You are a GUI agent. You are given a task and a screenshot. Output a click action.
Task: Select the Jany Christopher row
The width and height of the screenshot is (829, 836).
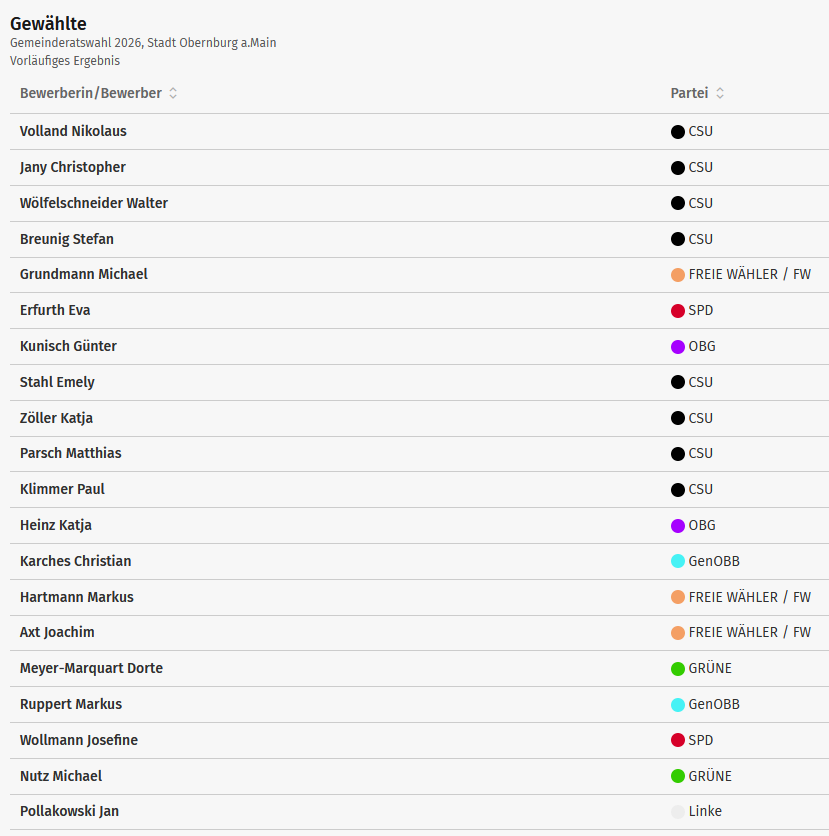pyautogui.click(x=73, y=167)
